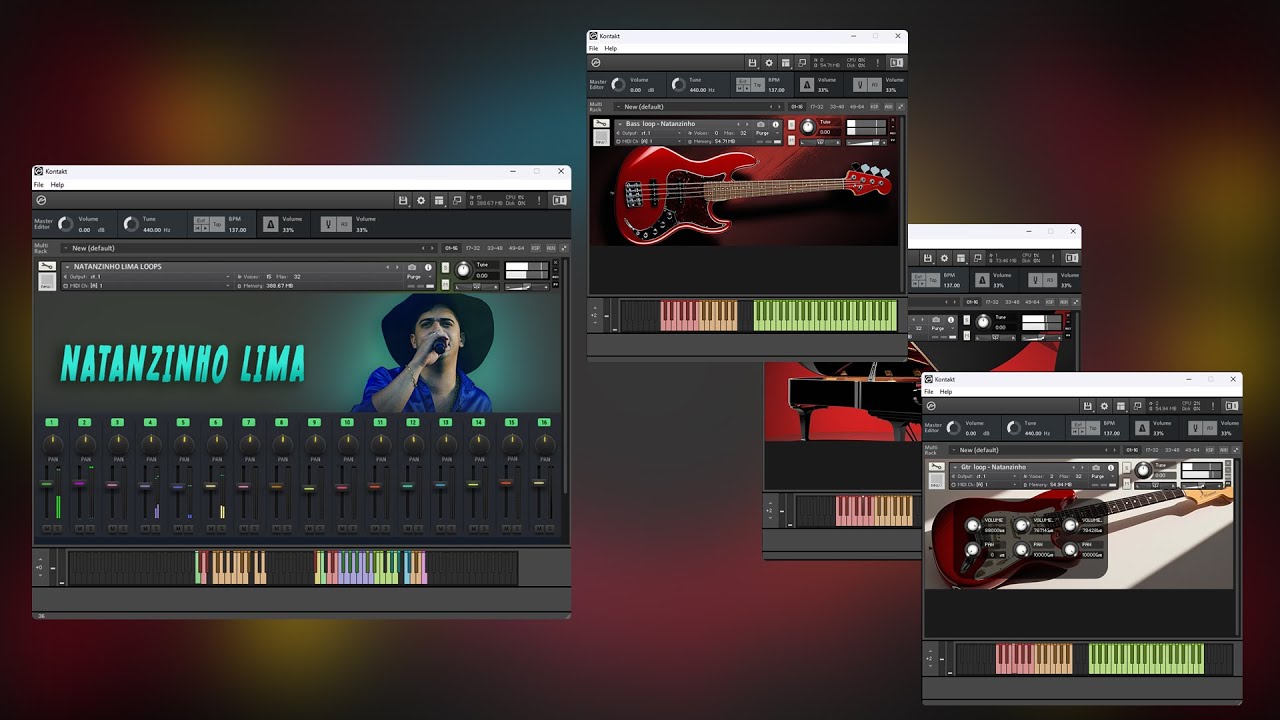Image resolution: width=1280 pixels, height=720 pixels.
Task: Mute the Gtr loop - Natanzinho instrument
Action: [x=1127, y=483]
